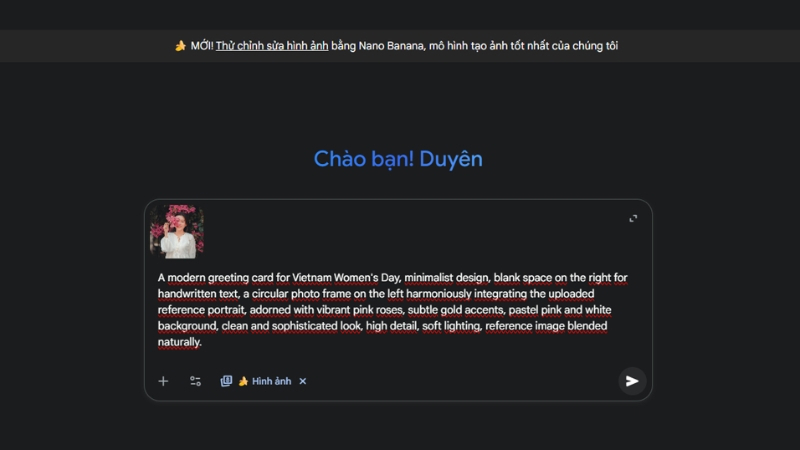The image size is (800, 450).
Task: Expand the prompt box to full screen
Action: [633, 218]
